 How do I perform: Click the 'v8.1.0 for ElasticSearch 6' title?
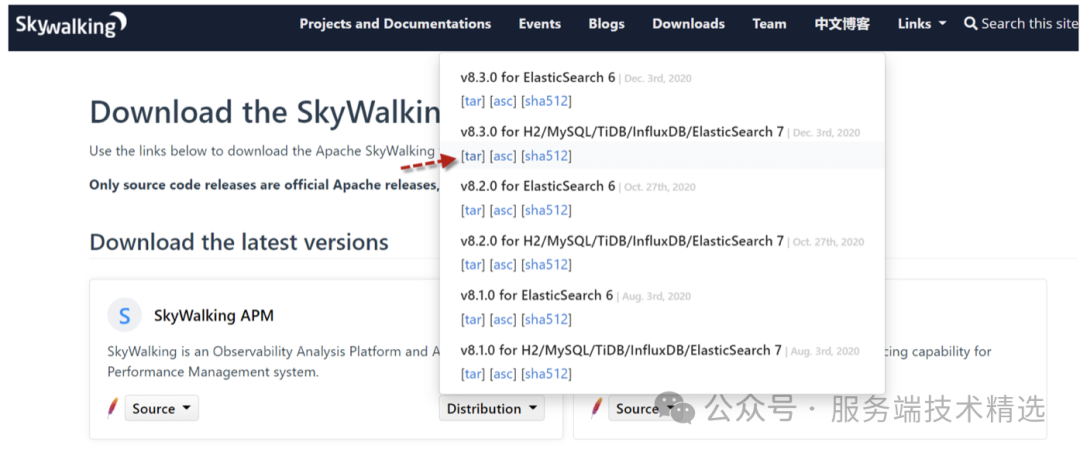(537, 295)
